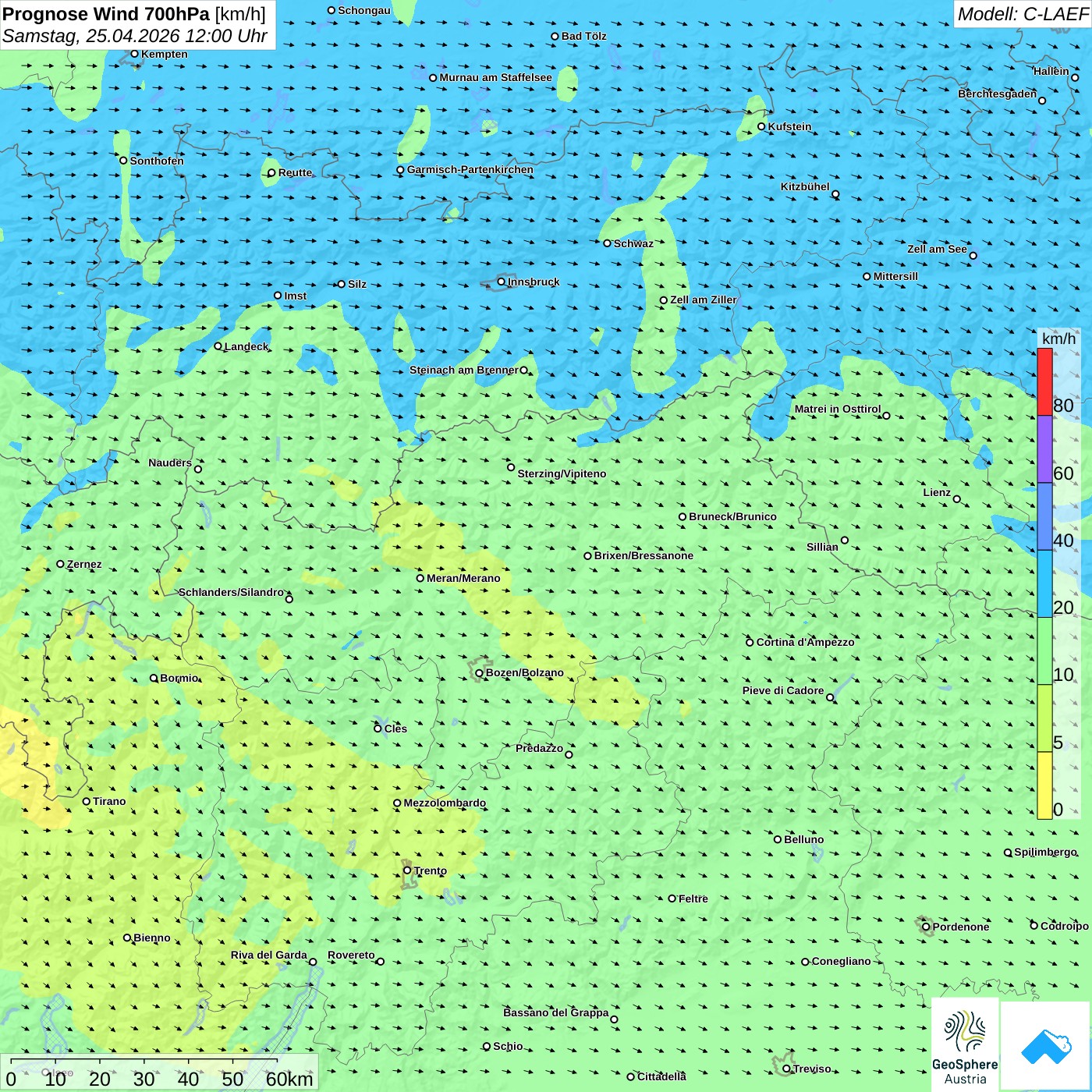Click the red 80 km/h legend swatch
Viewport: 1092px width, 1092px height.
click(x=1044, y=381)
